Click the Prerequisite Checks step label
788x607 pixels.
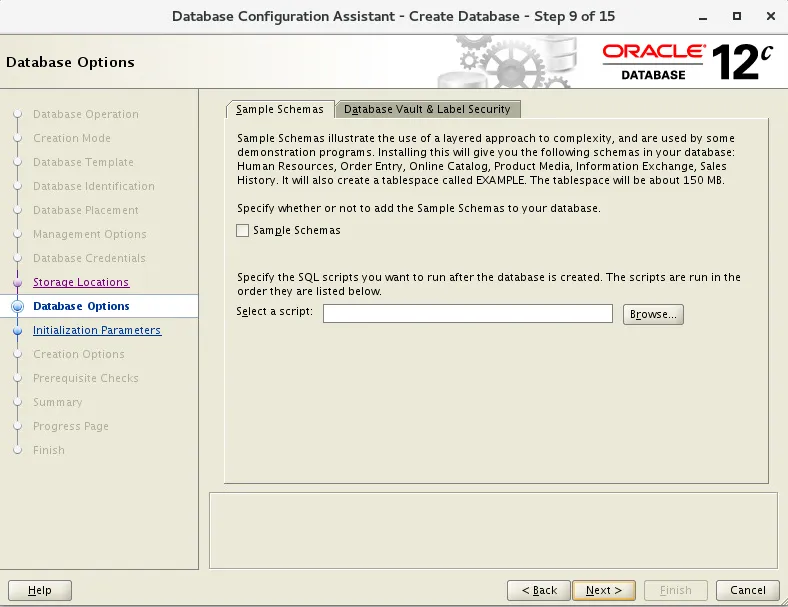(x=86, y=378)
